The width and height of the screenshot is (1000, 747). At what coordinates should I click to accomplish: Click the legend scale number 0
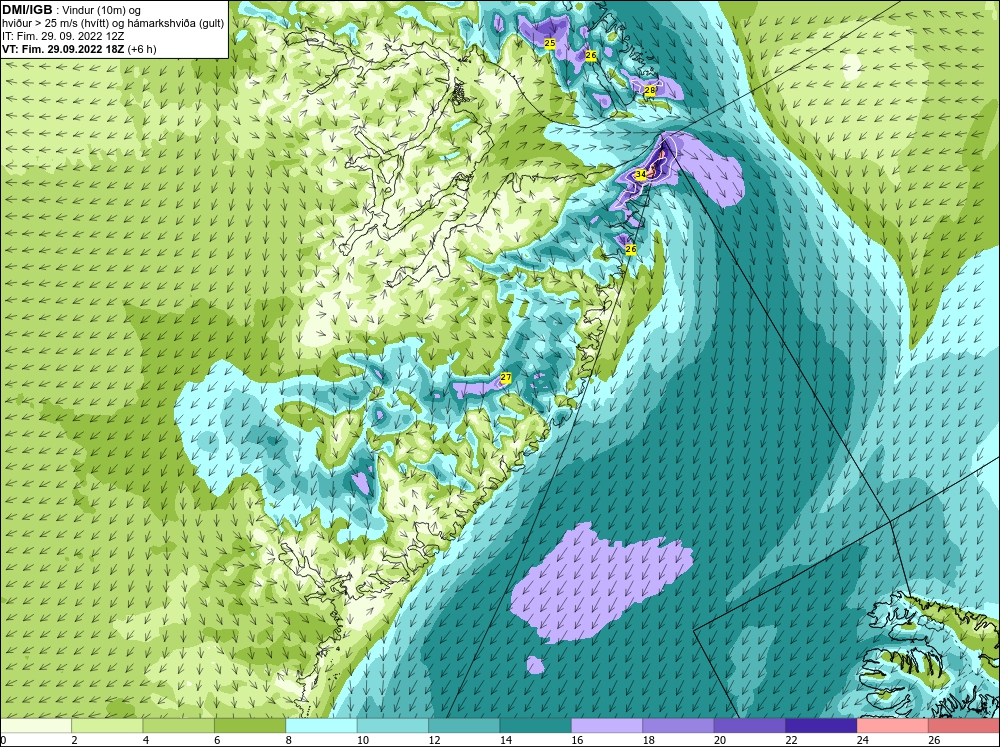click(x=3, y=740)
